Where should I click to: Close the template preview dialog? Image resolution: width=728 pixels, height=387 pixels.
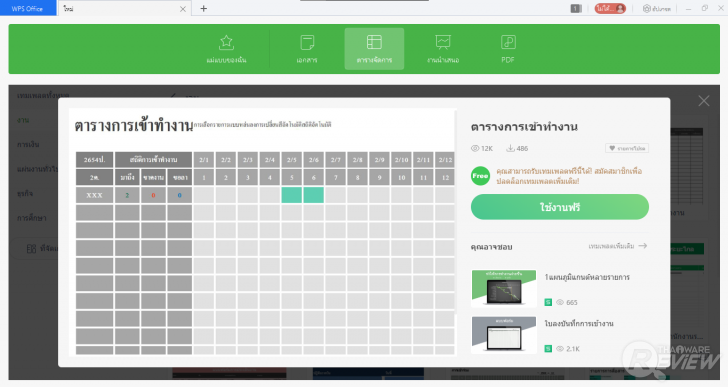coord(704,101)
